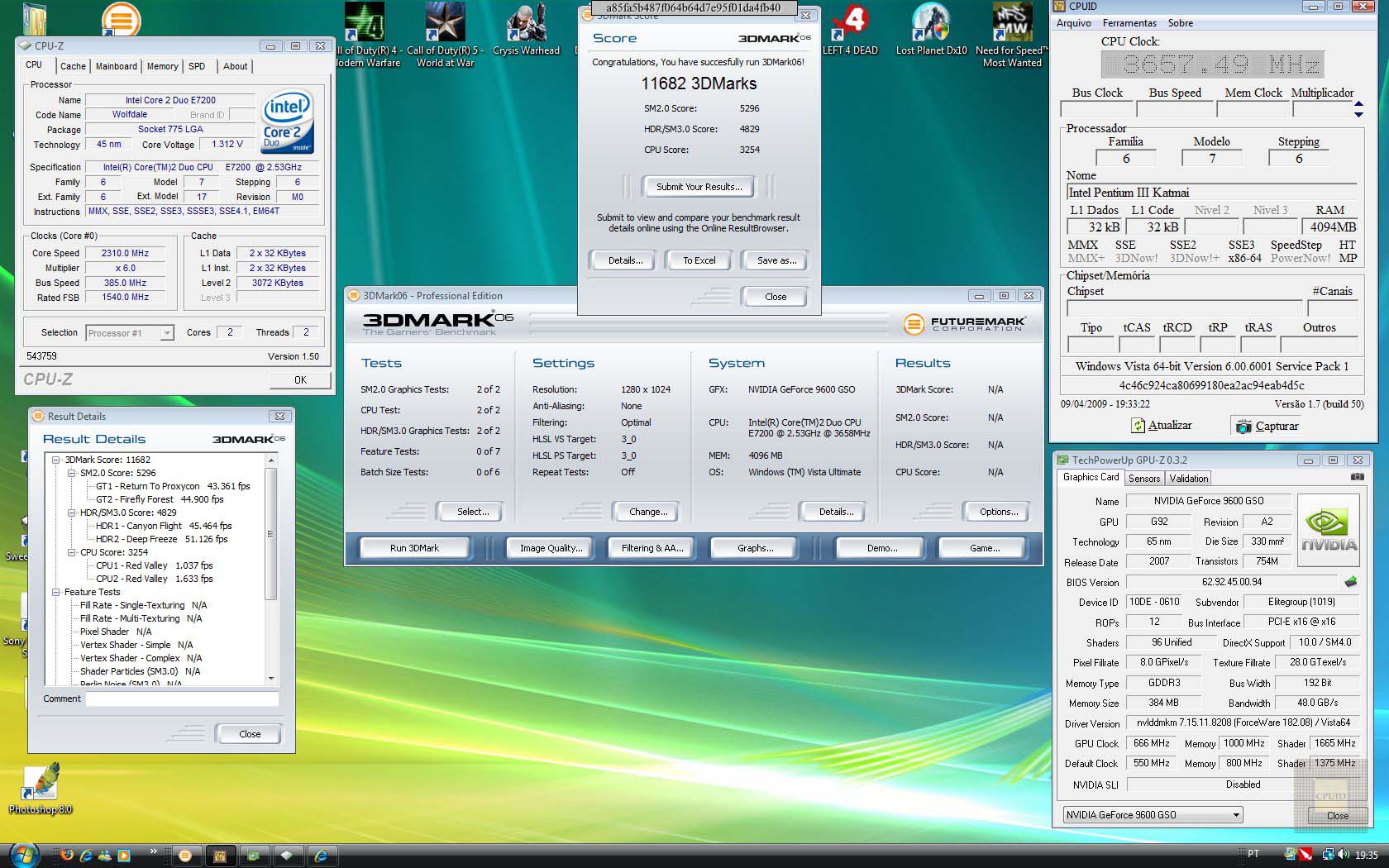Viewport: 1389px width, 868px height.
Task: Click OK in the CPU-Z window
Action: point(300,380)
